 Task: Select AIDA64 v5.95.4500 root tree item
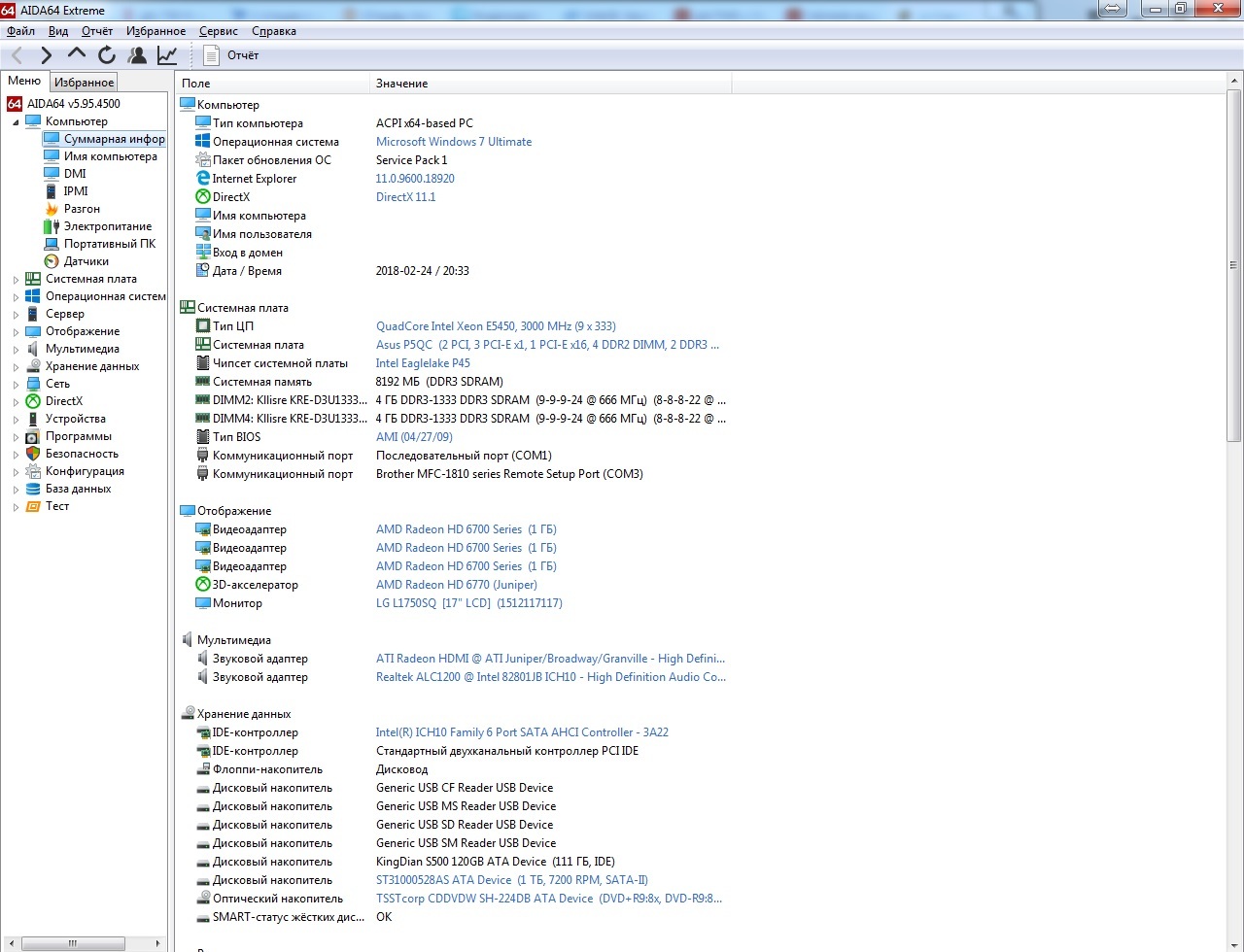(x=74, y=104)
